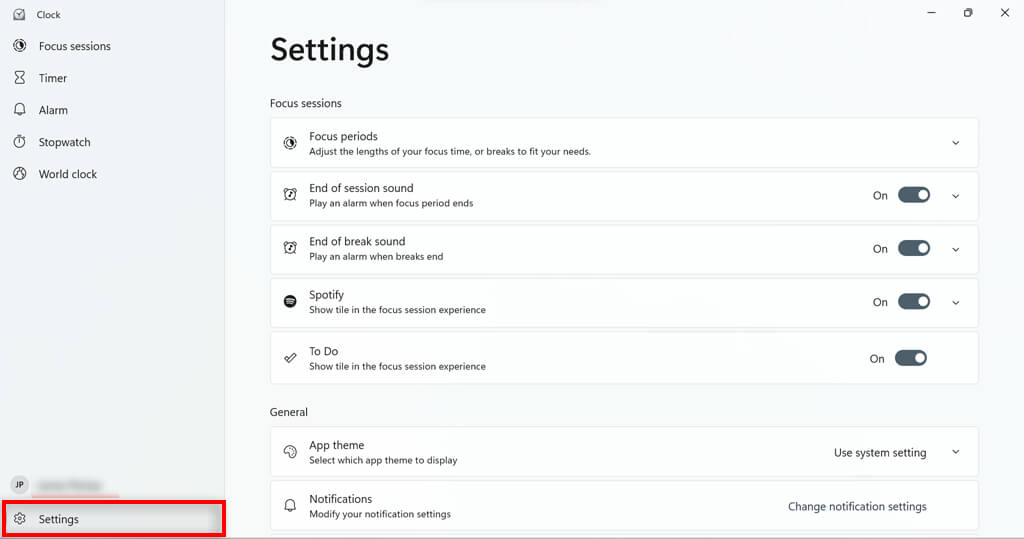The image size is (1024, 539).
Task: Click the App theme palette icon
Action: coord(290,452)
